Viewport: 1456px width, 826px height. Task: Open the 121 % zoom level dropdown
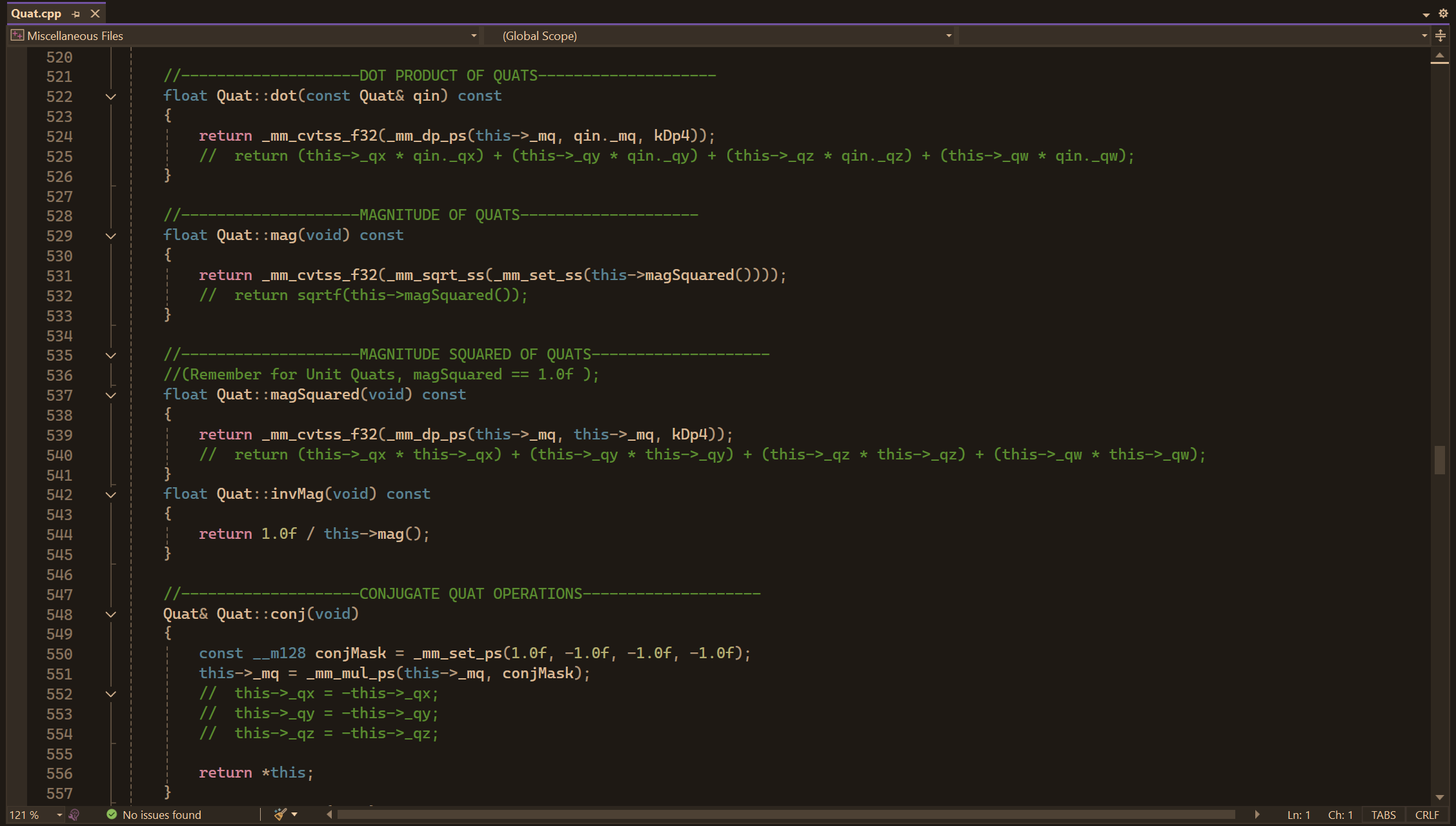[59, 815]
